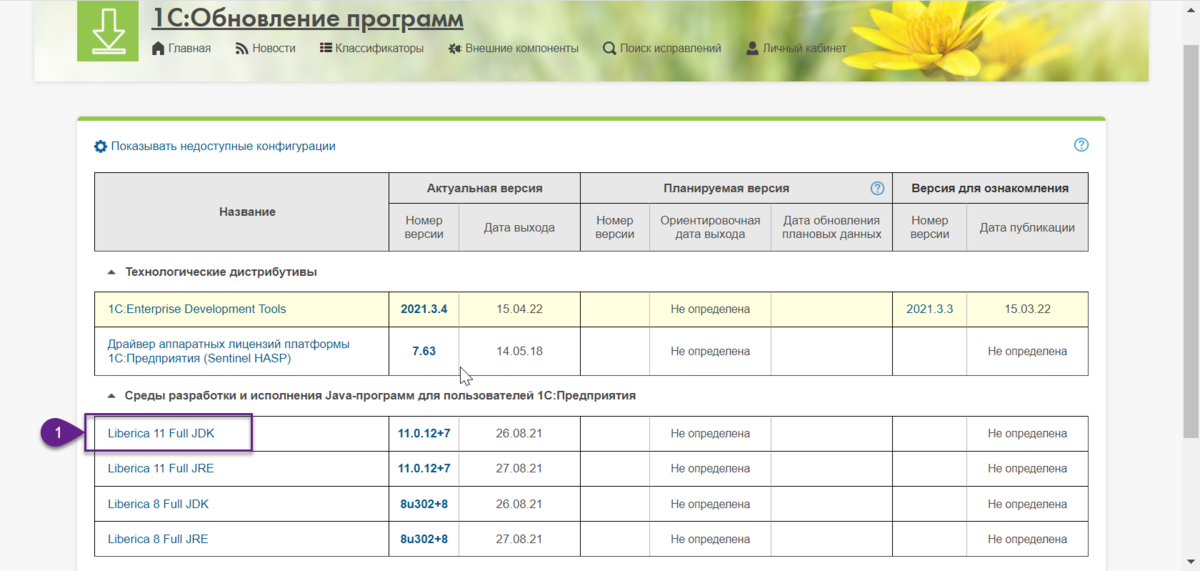Open the Новости menu item
This screenshot has height=571, width=1200.
click(x=265, y=48)
